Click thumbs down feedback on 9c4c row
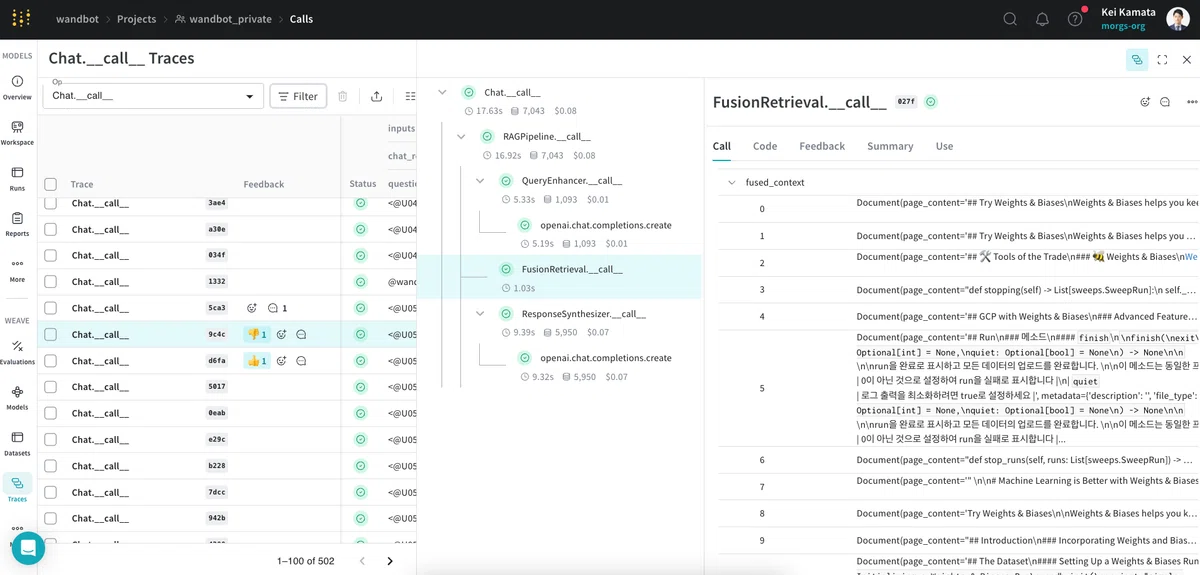 [257, 334]
